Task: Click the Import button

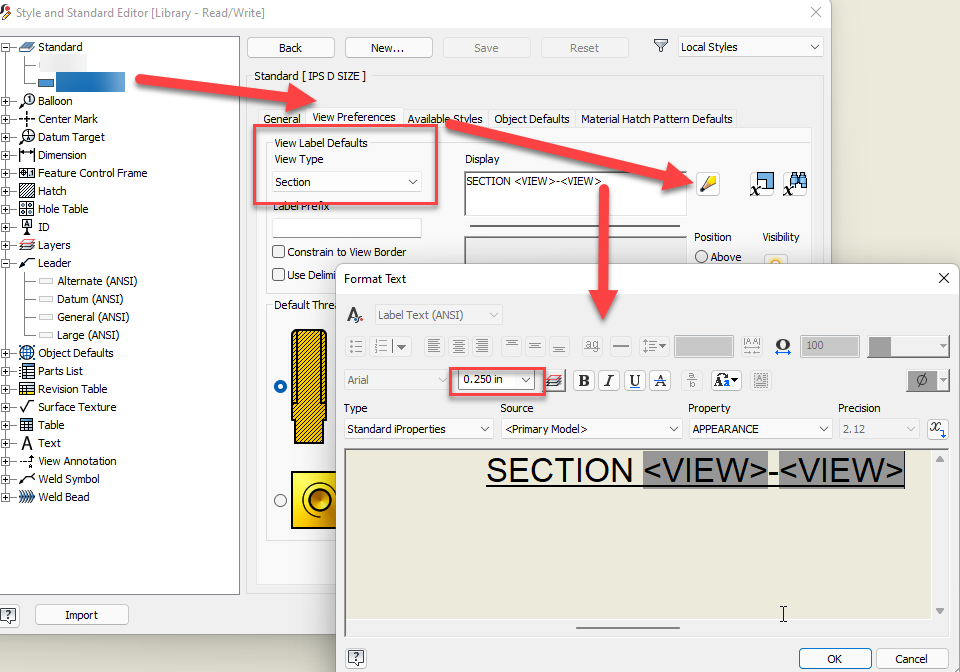Action: [81, 614]
